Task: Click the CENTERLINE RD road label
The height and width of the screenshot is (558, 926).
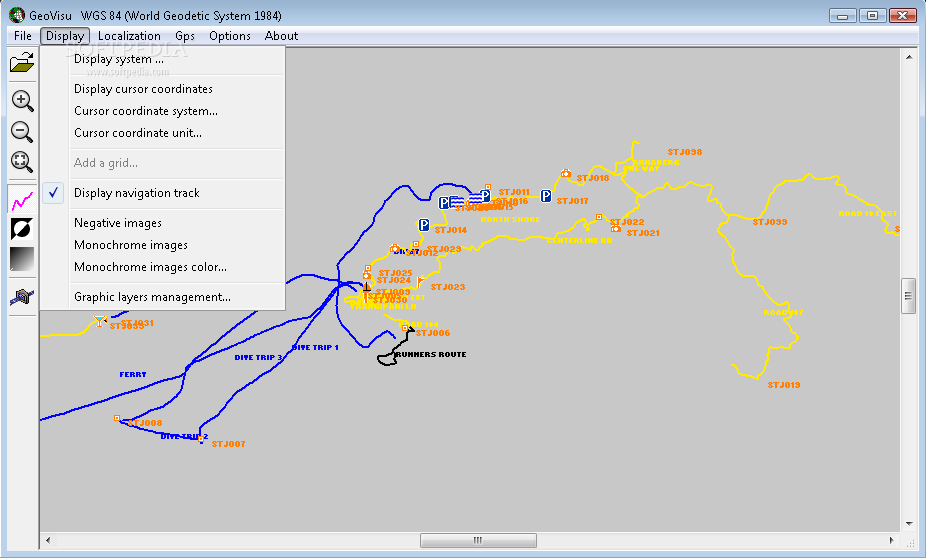Action: (x=579, y=240)
